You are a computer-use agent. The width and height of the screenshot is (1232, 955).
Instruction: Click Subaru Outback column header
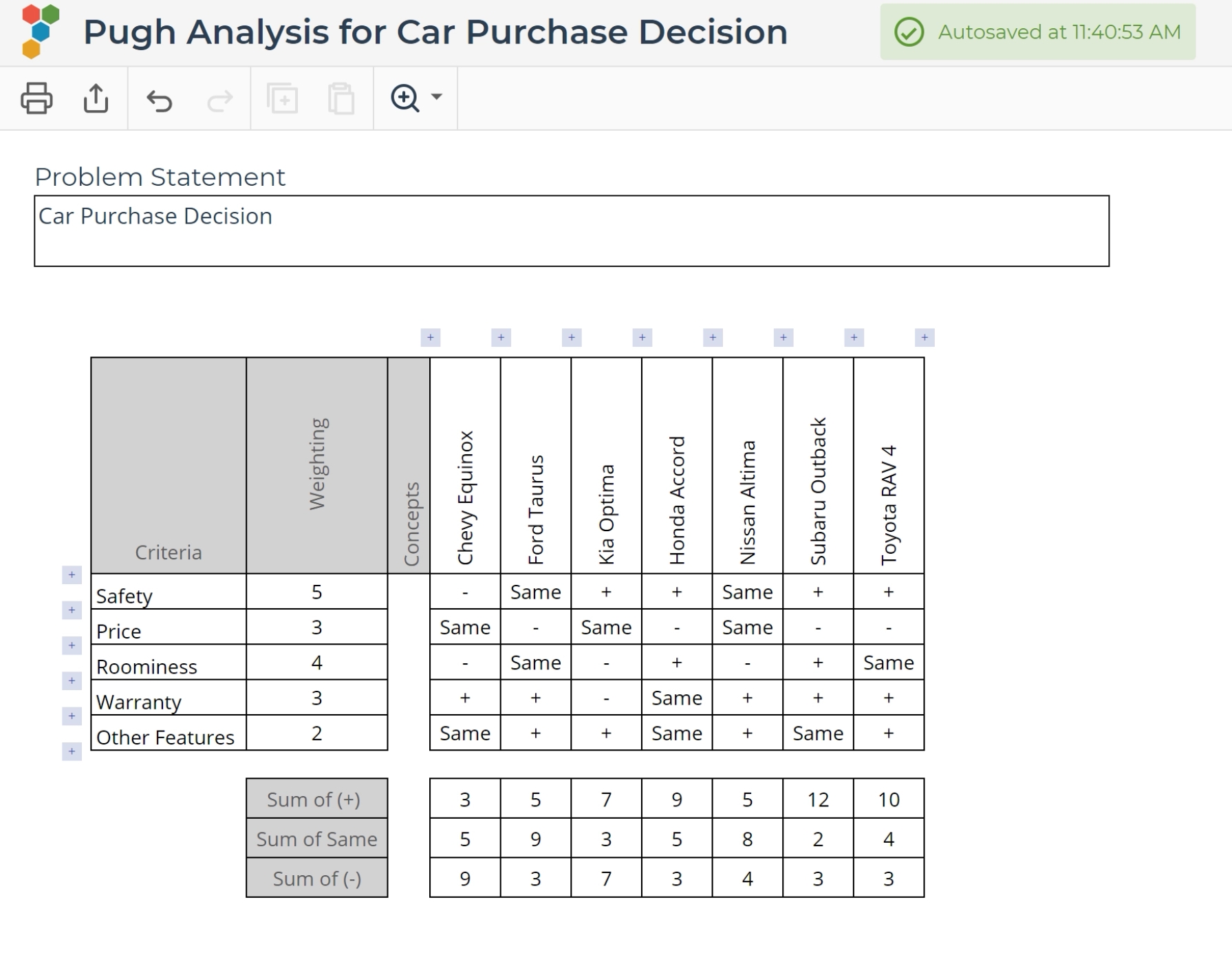click(x=819, y=466)
